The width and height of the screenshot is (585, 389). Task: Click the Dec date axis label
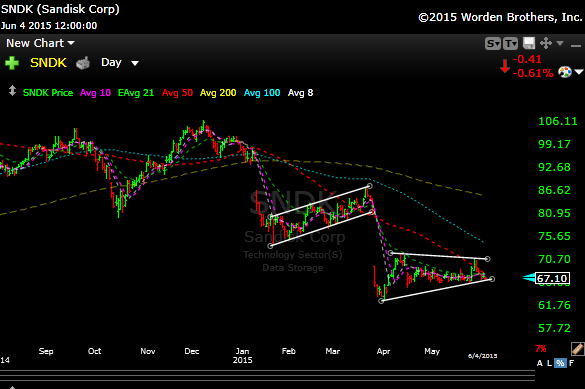(192, 351)
